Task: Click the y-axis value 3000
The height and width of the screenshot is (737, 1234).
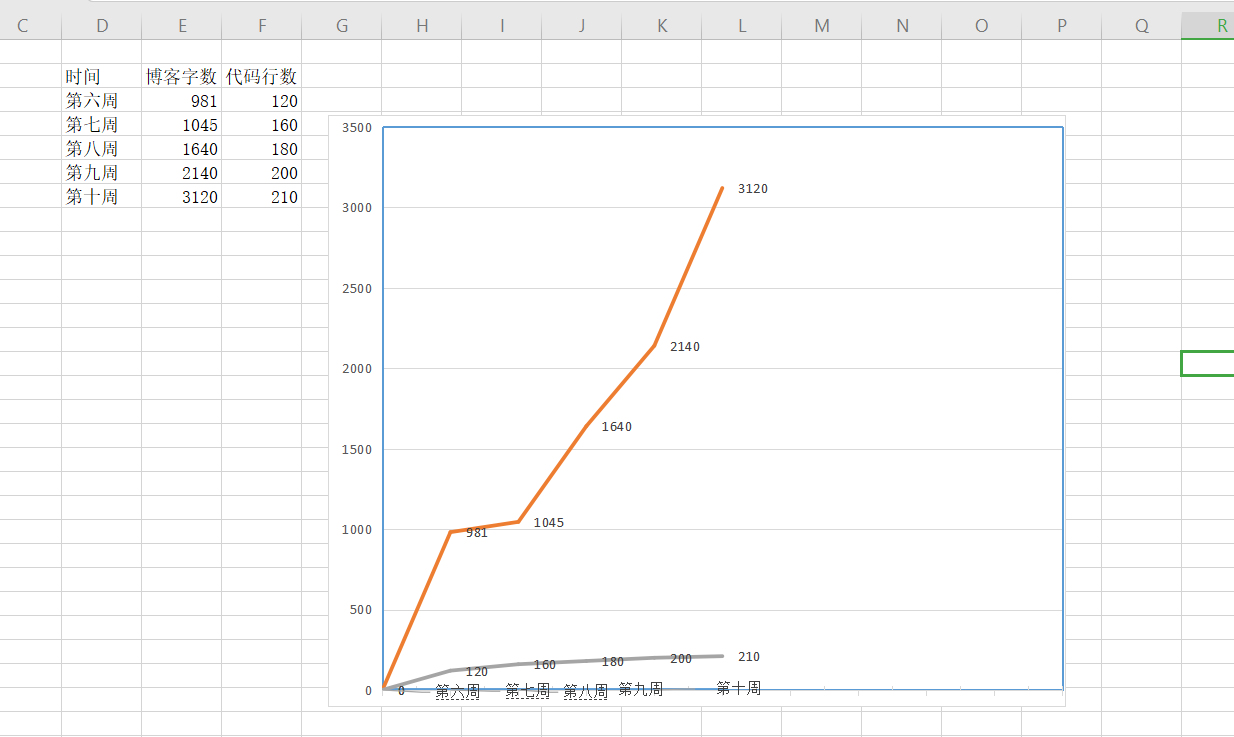Action: point(357,208)
